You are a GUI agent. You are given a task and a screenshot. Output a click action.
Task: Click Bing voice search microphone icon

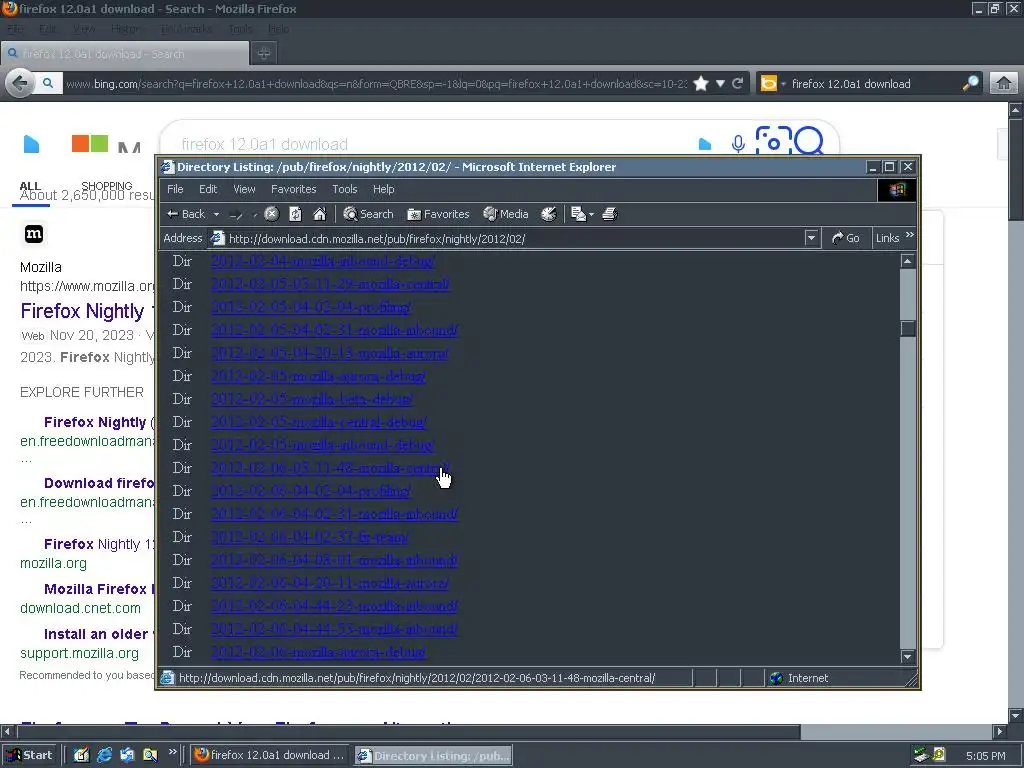click(x=738, y=143)
